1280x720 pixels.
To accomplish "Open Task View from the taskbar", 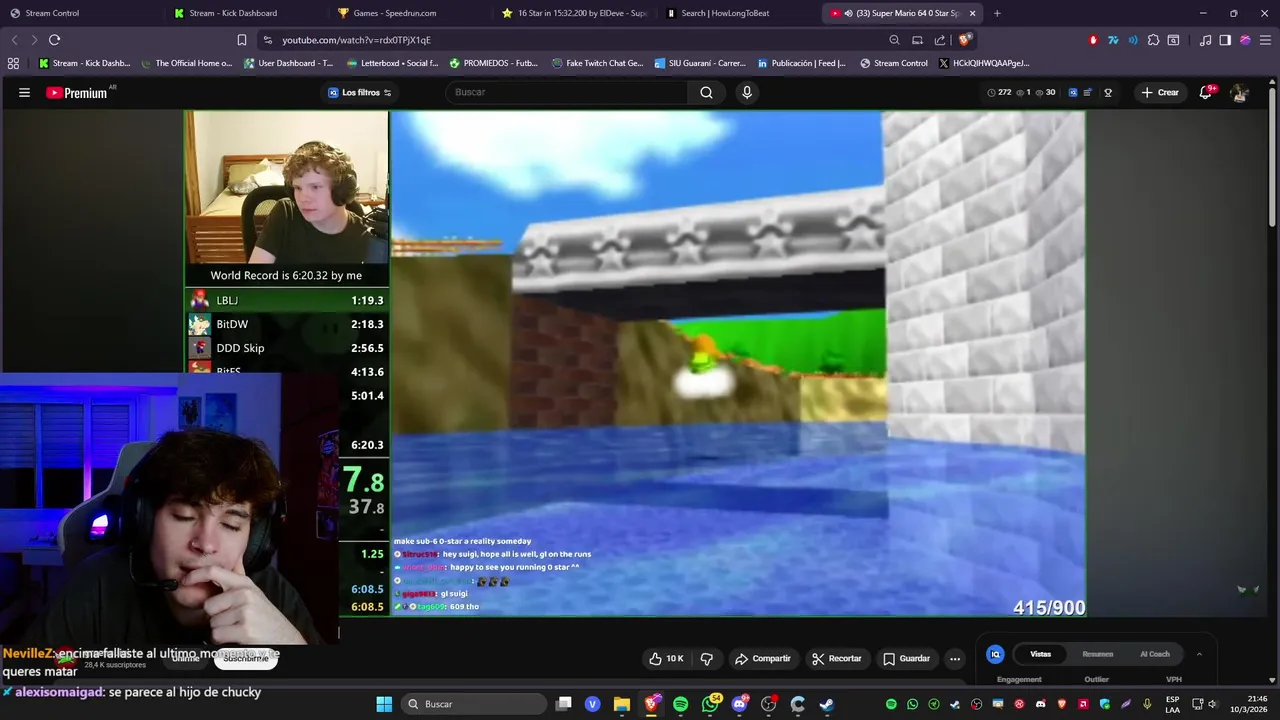I will click(564, 704).
